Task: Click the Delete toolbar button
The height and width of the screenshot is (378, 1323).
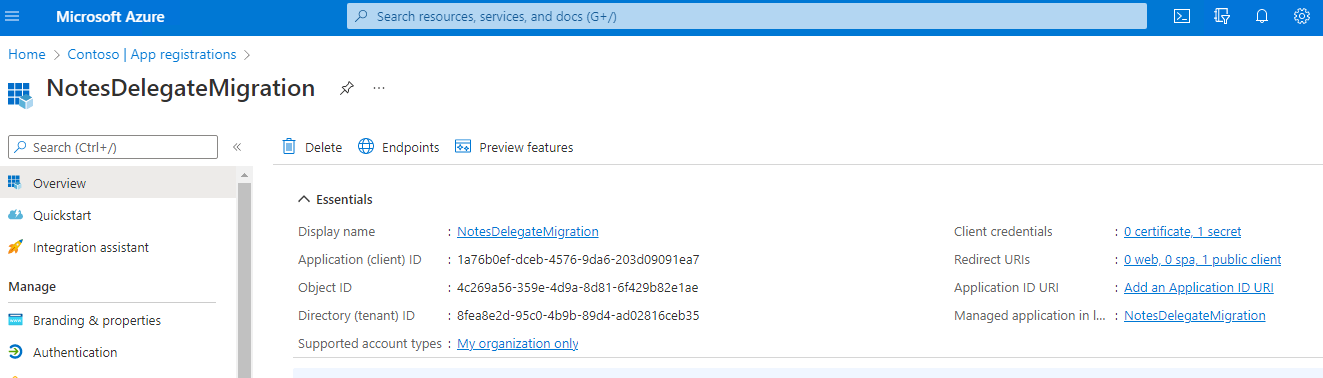Action: (x=312, y=147)
